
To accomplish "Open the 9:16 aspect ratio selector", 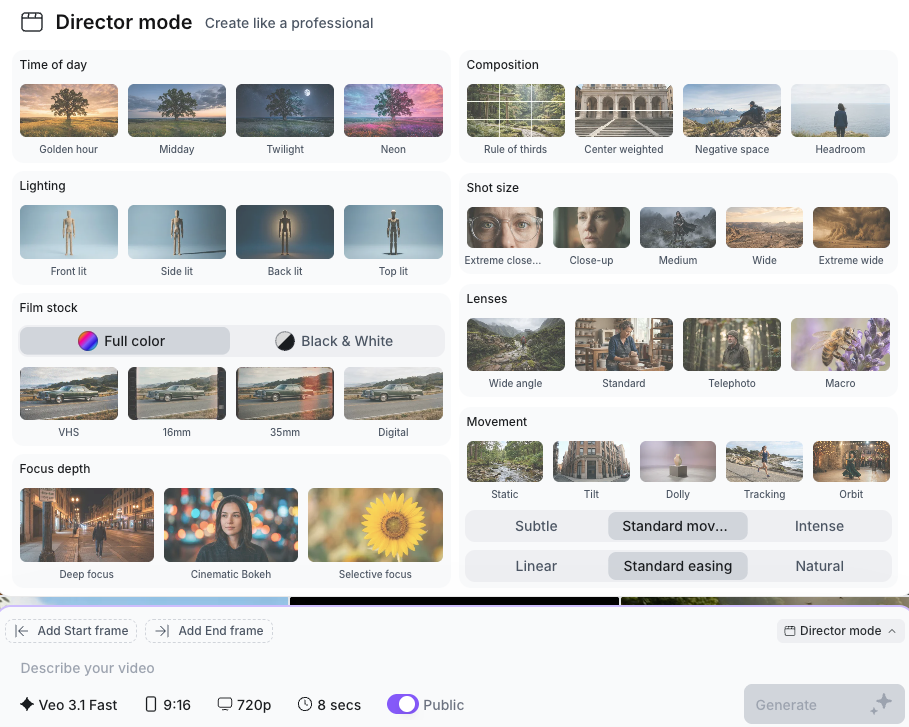I will point(168,705).
